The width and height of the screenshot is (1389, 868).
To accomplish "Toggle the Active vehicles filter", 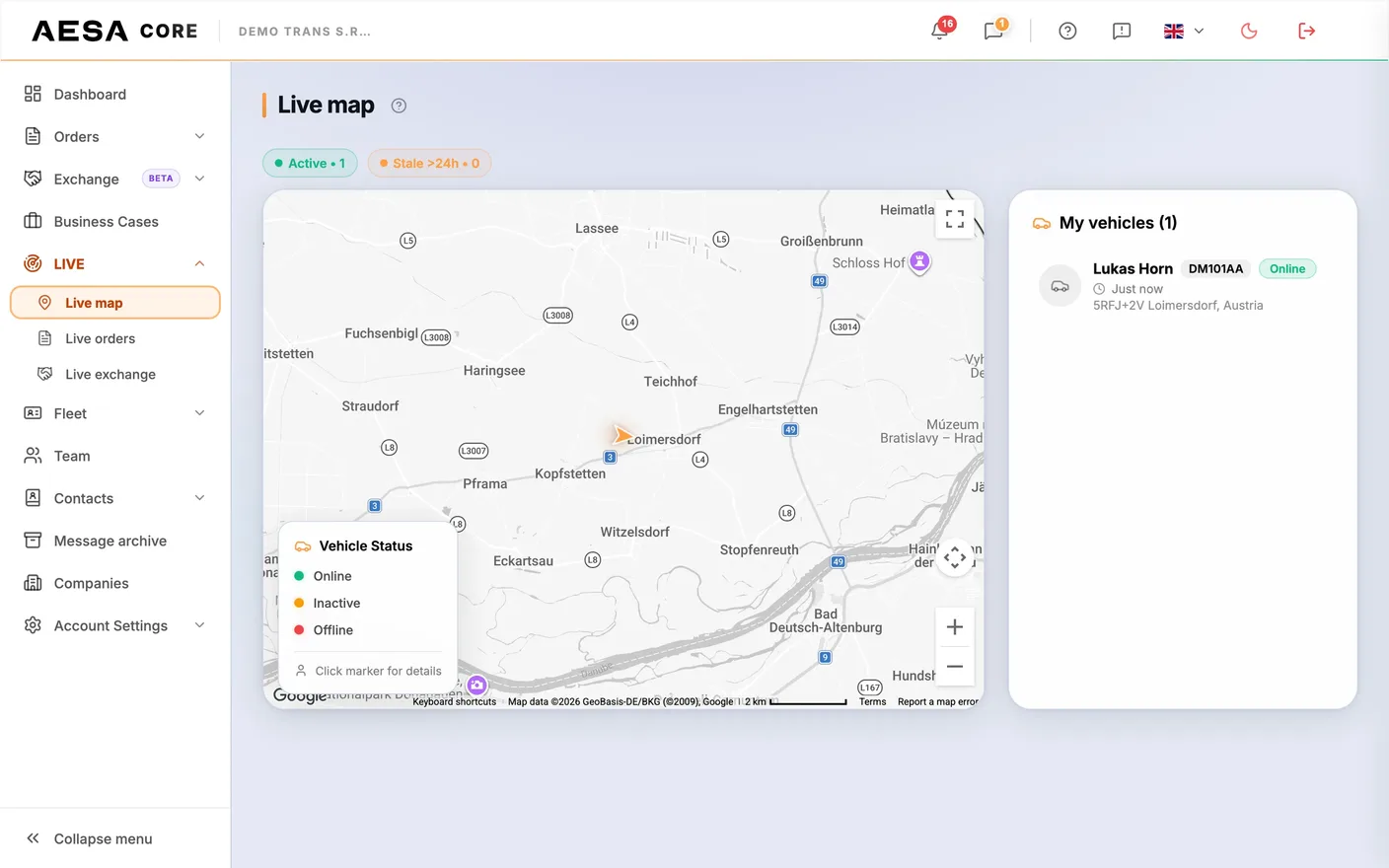I will click(310, 163).
